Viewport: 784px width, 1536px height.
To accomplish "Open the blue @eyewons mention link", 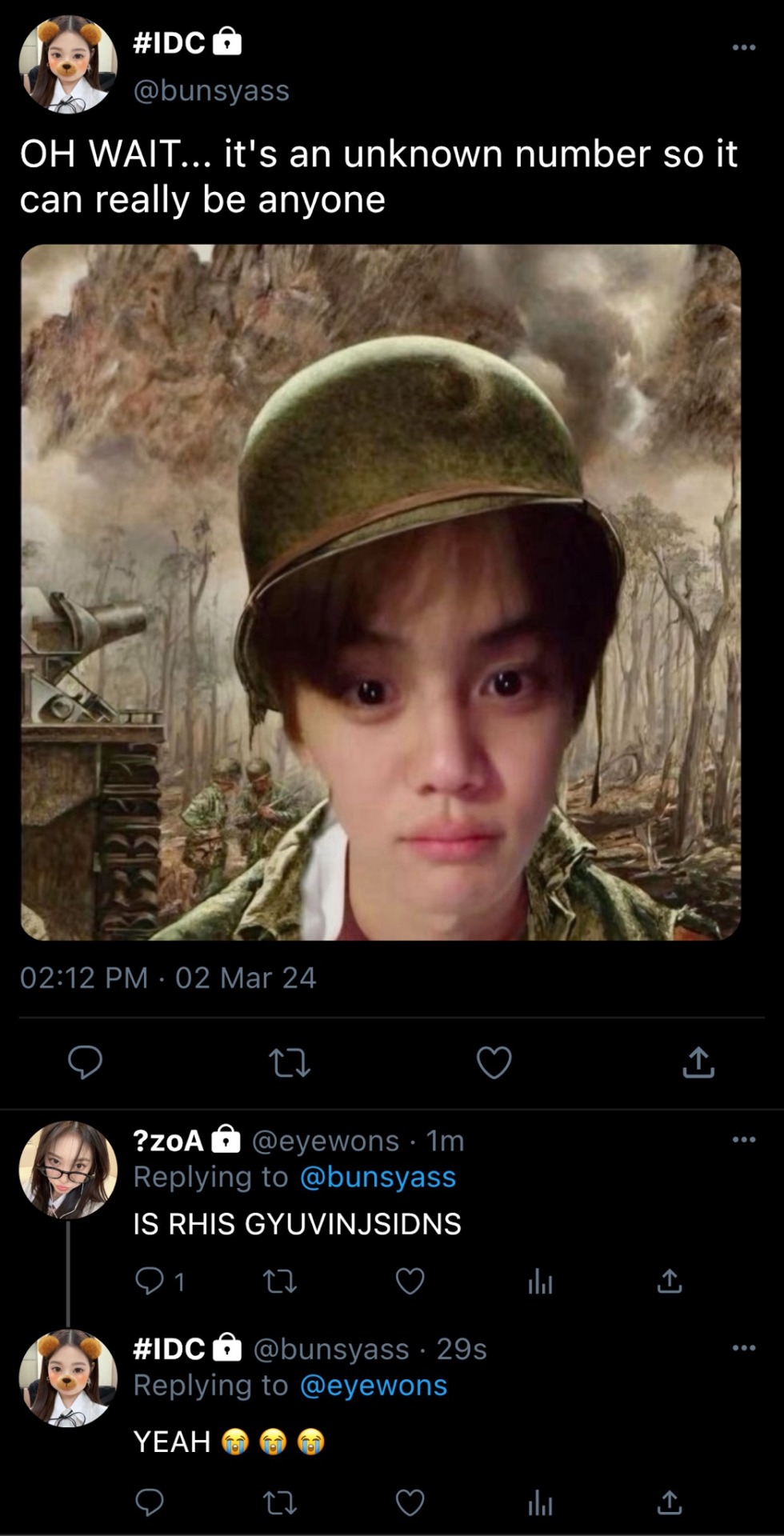I will tap(374, 1386).
